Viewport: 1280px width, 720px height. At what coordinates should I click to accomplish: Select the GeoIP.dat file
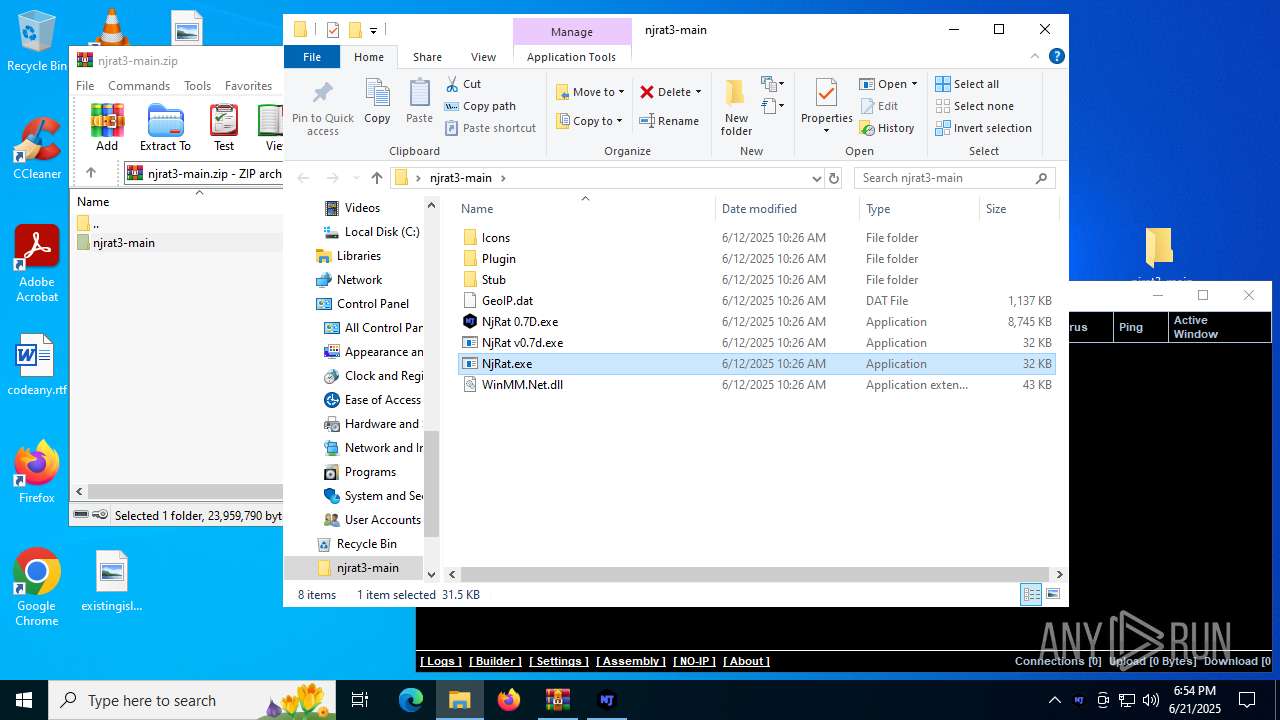756,301
